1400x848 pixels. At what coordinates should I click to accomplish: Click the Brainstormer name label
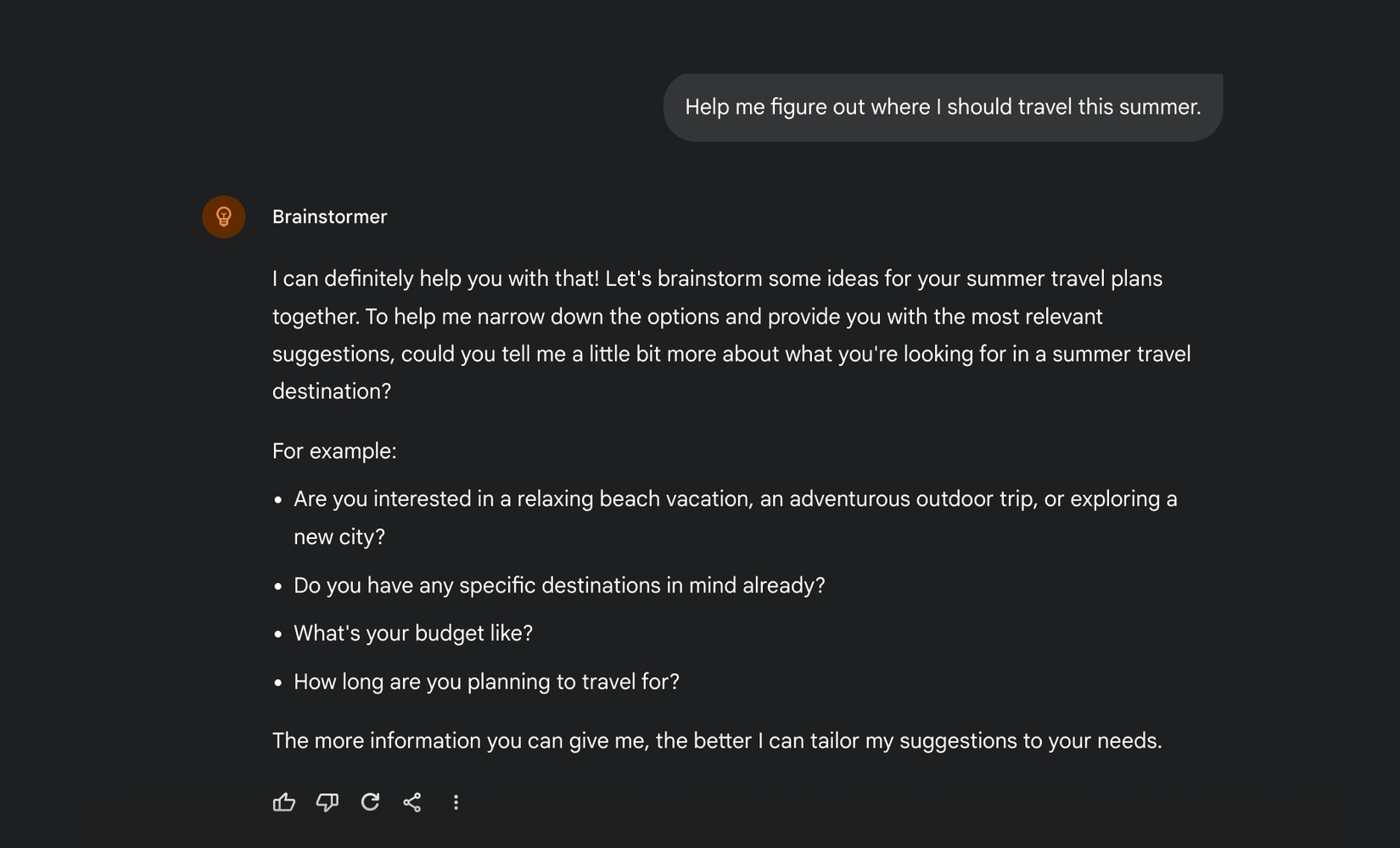(x=329, y=216)
